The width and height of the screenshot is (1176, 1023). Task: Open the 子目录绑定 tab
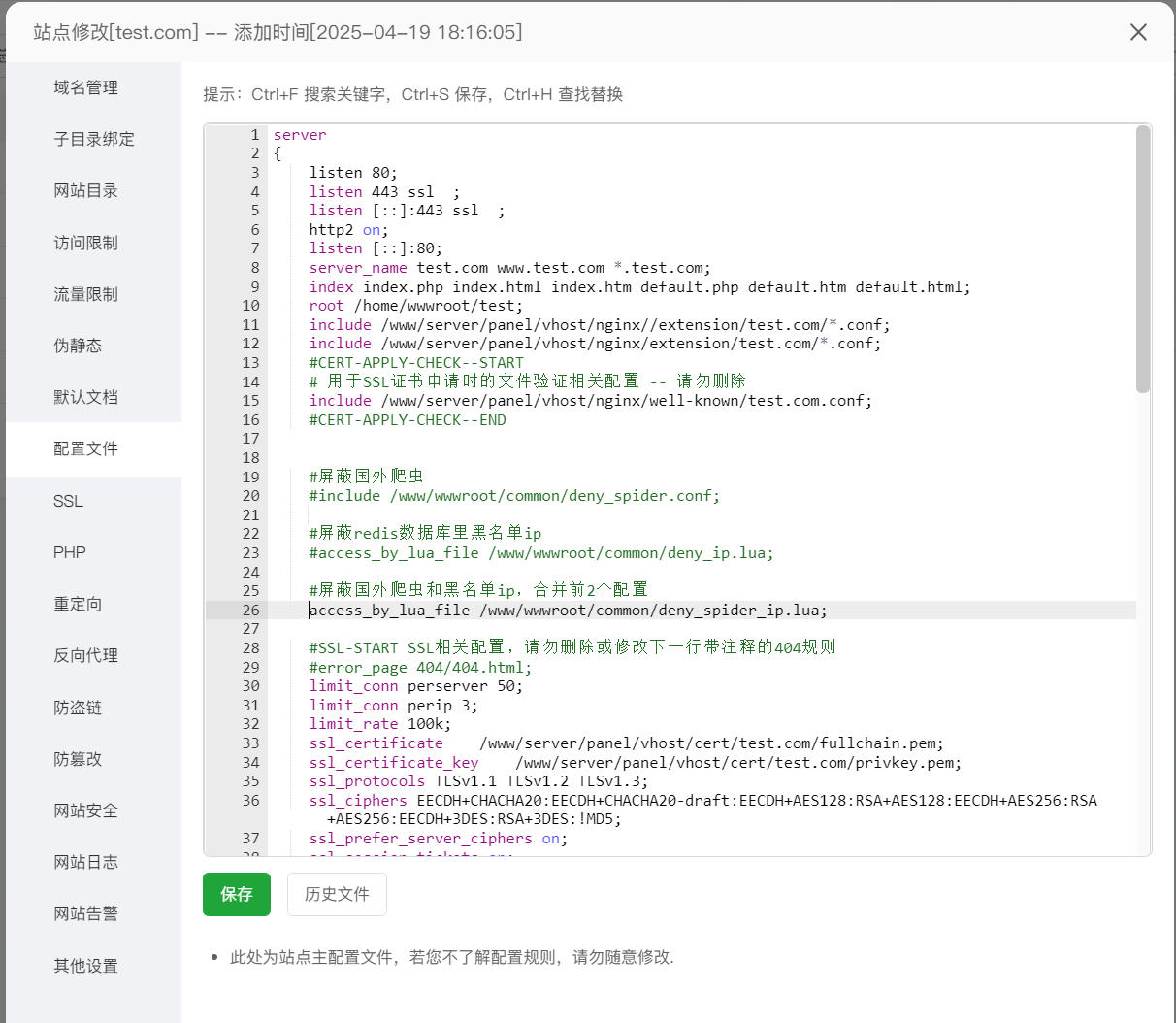pos(93,139)
